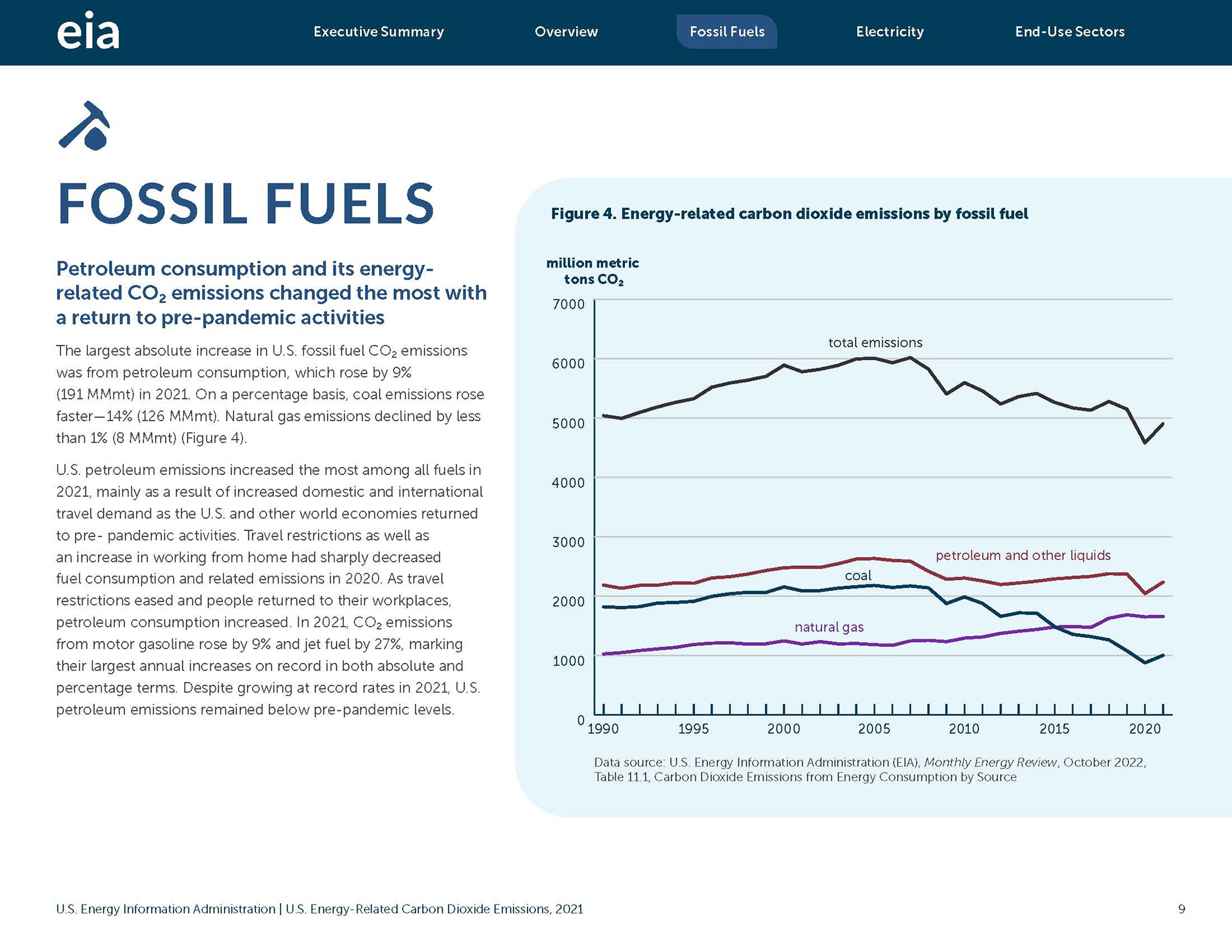
Task: Click the 'million metric tons CO₂' axis title
Action: coord(592,271)
